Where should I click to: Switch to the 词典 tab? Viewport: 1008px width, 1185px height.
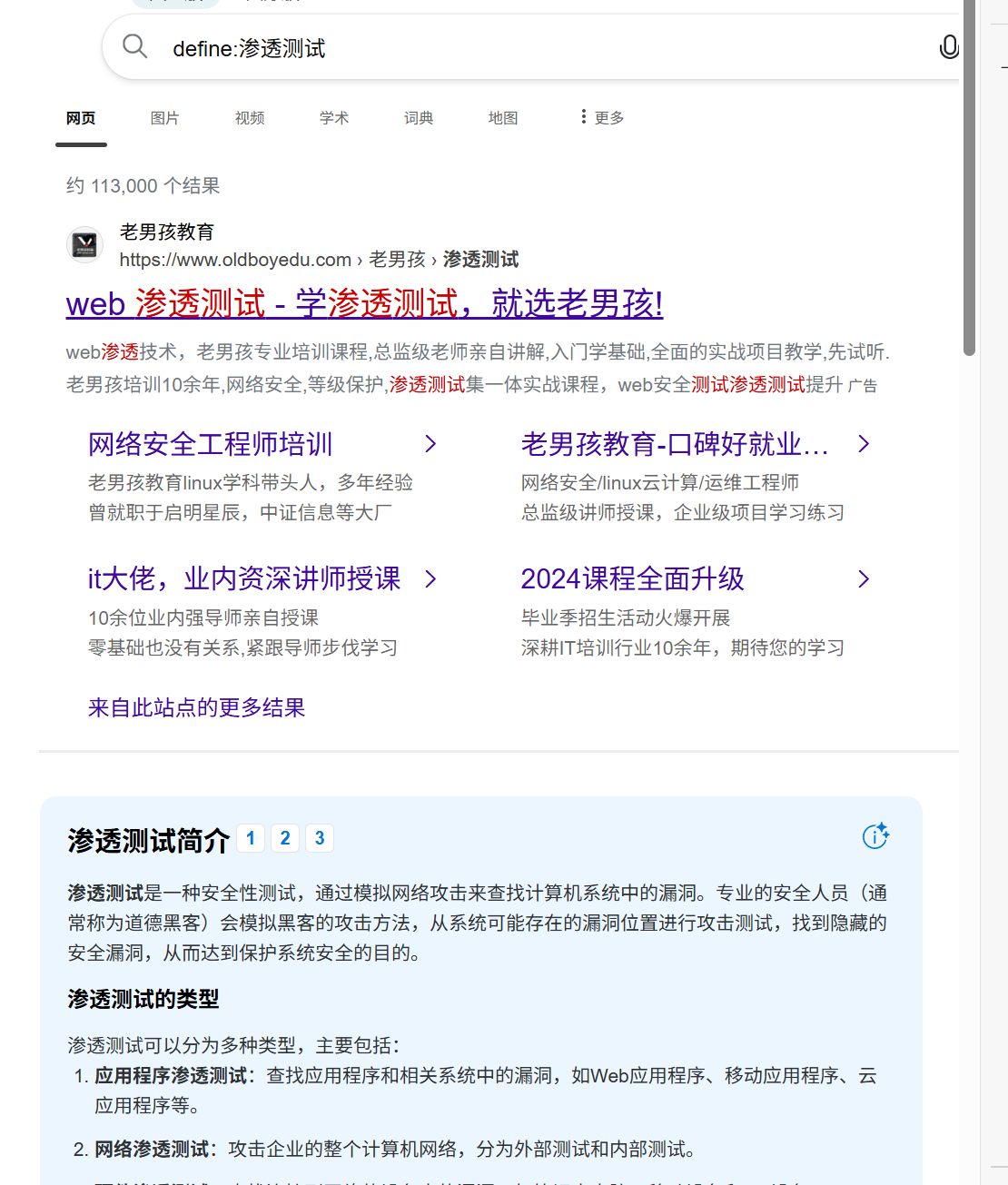[419, 118]
